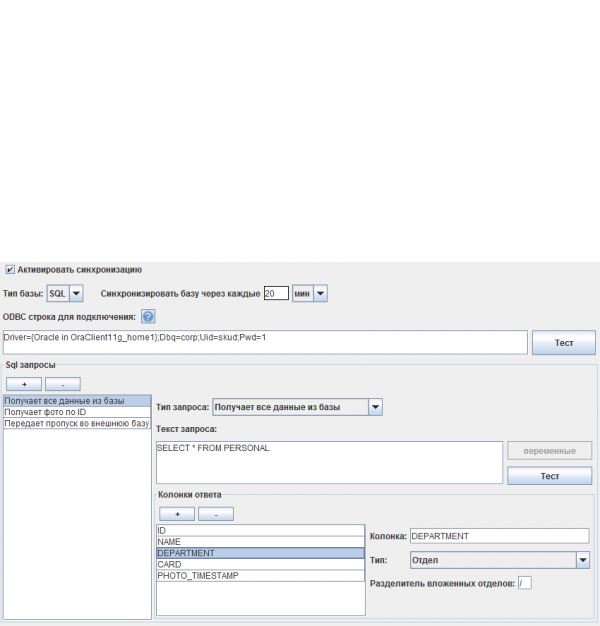This screenshot has height=626, width=600.
Task: Click the Тест button below переменные
Action: pos(549,476)
